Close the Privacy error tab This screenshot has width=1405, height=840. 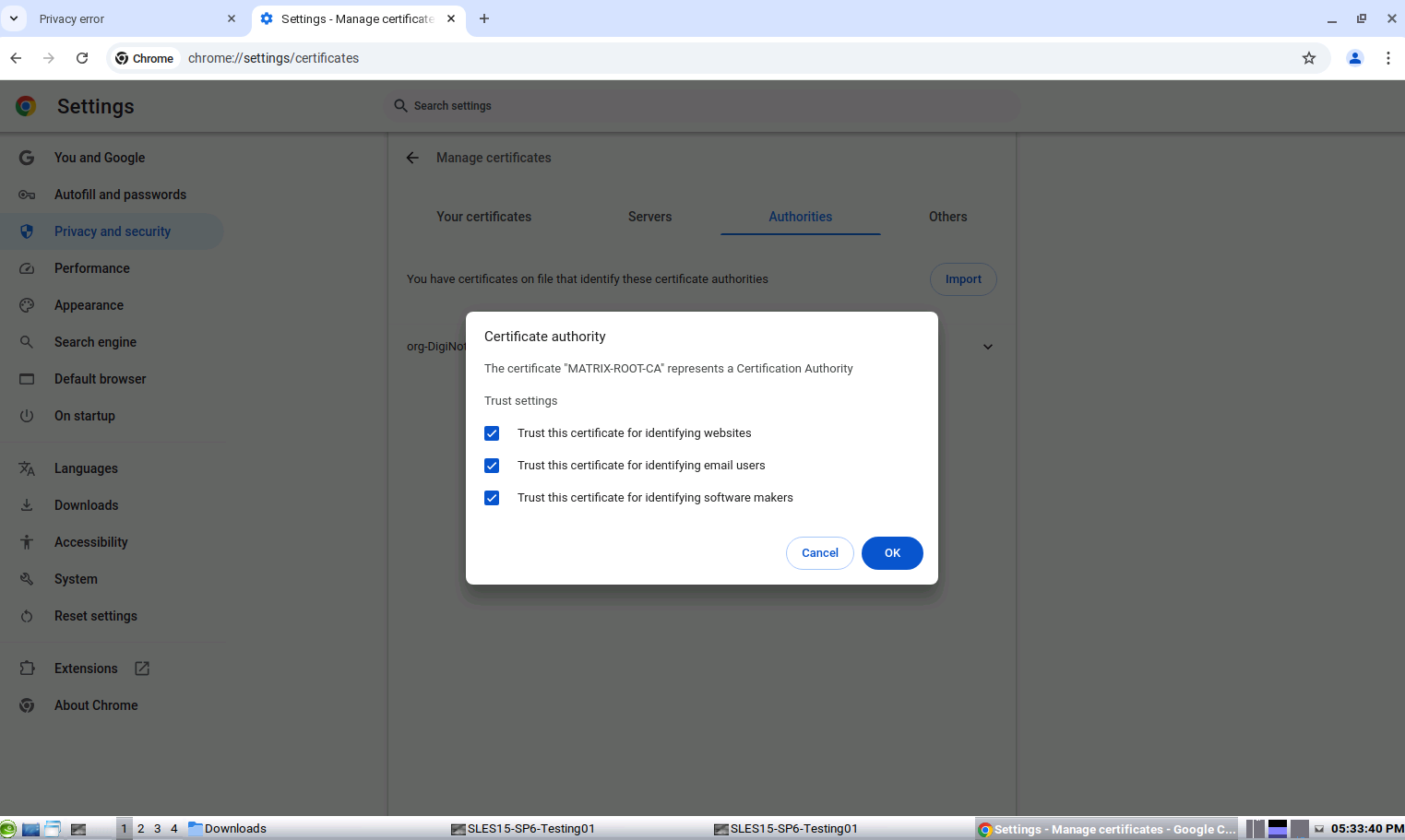[x=232, y=18]
